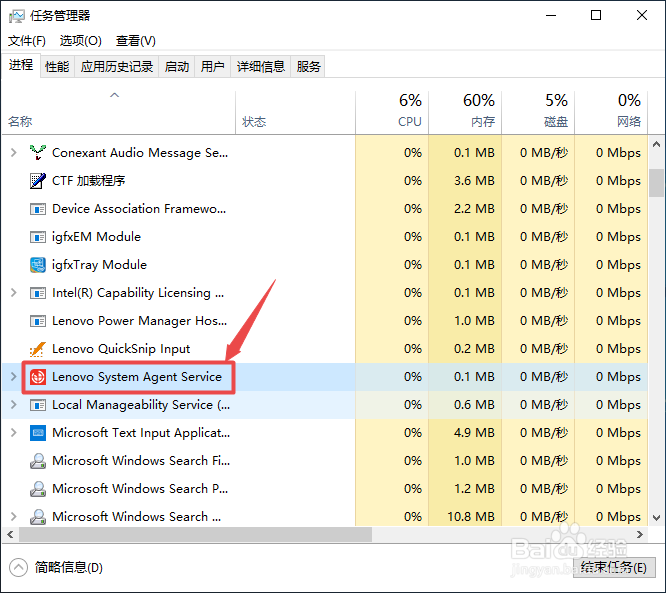Click the icon of the 10.8 MB Windows Search process

38,517
